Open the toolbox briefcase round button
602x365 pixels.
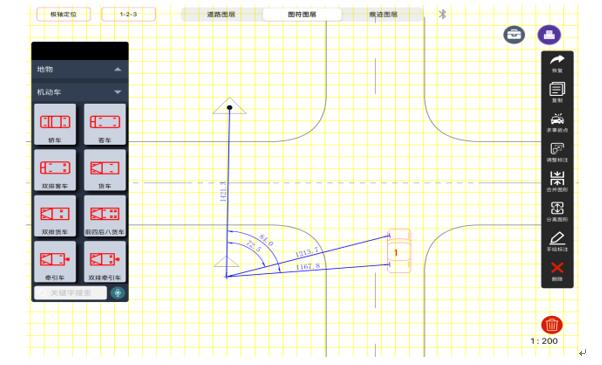click(x=514, y=35)
